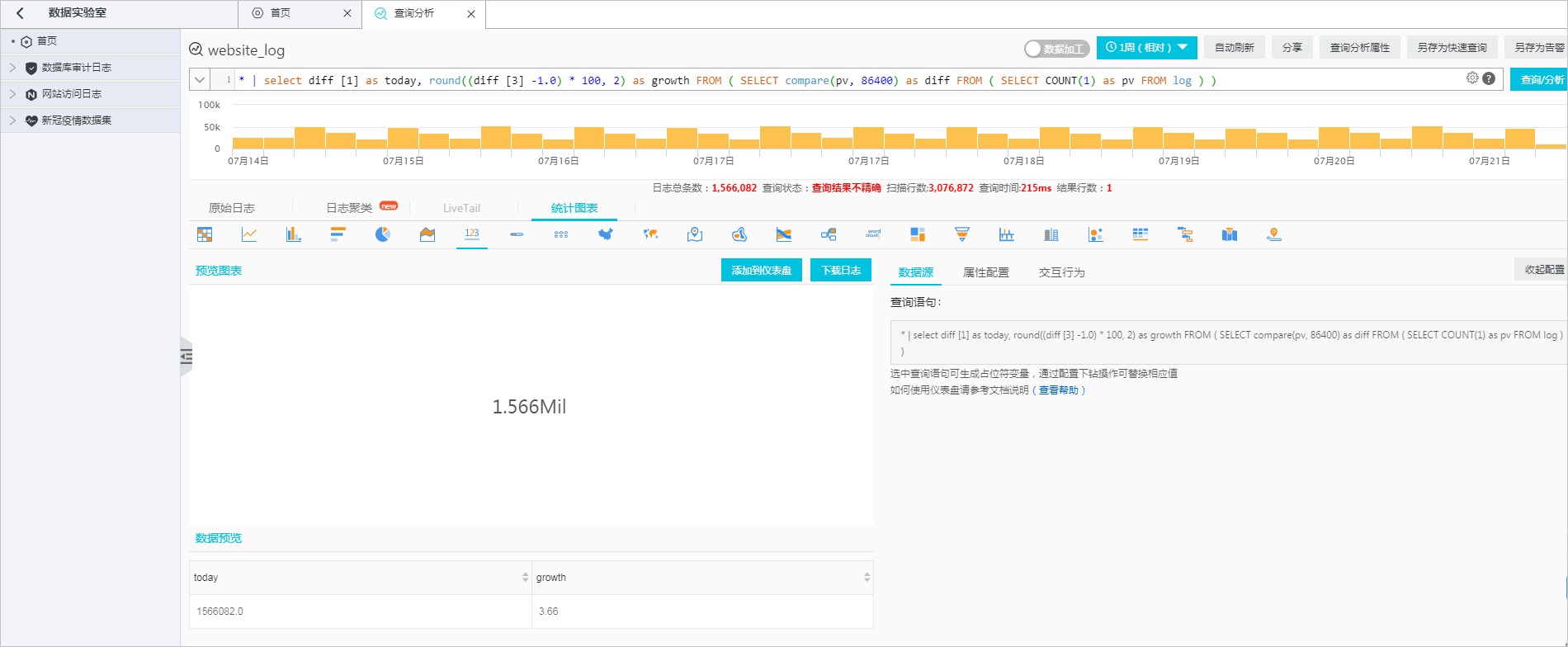
Task: Click the collapse sidebar handle icon
Action: tap(187, 357)
